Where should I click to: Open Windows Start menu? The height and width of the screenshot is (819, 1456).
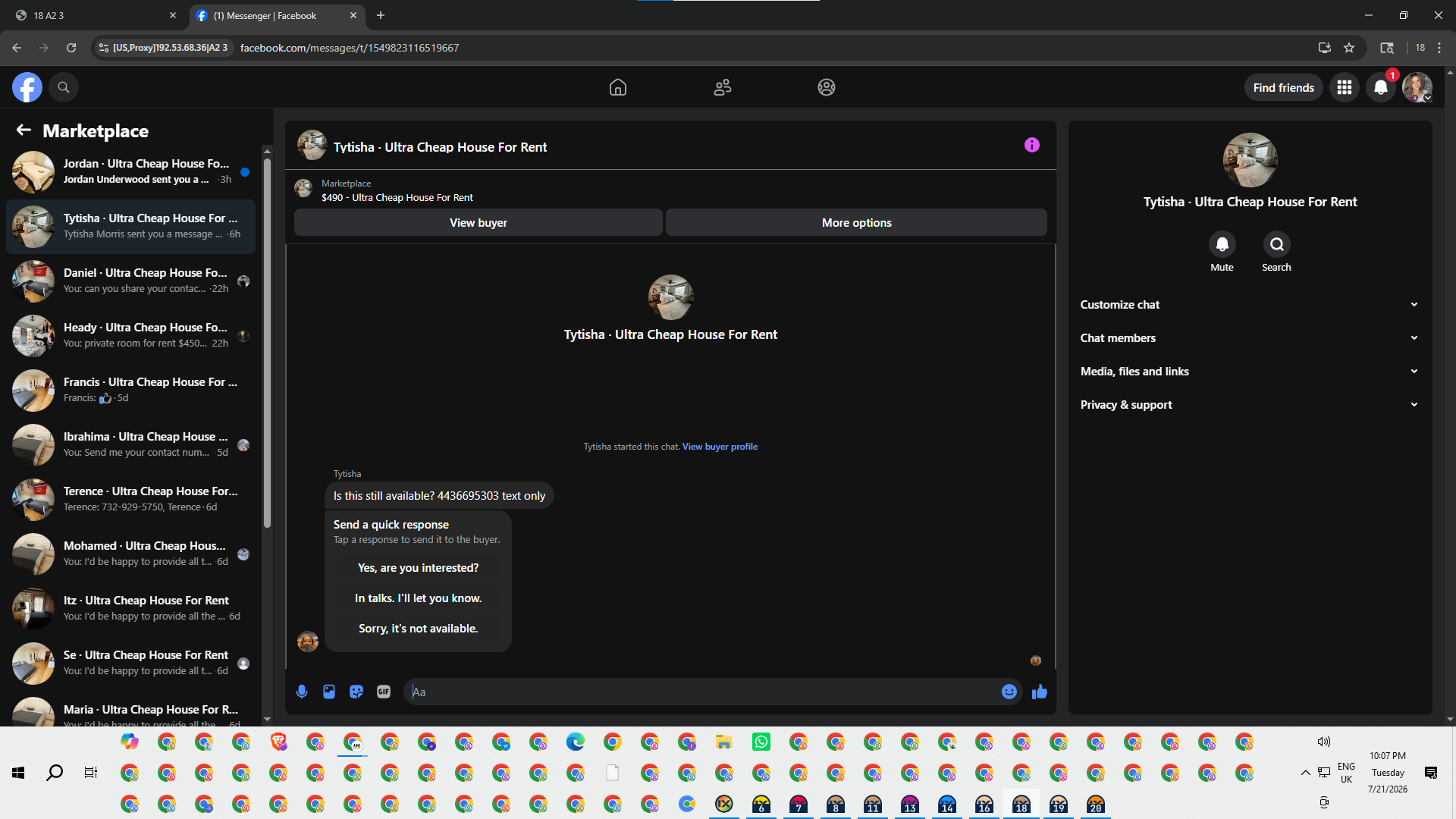[x=18, y=773]
